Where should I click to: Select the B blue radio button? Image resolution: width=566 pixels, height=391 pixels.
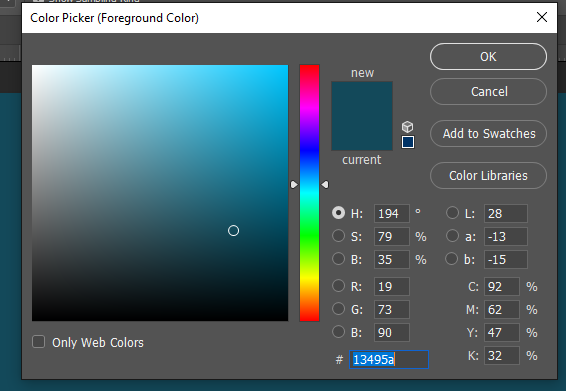tap(338, 332)
